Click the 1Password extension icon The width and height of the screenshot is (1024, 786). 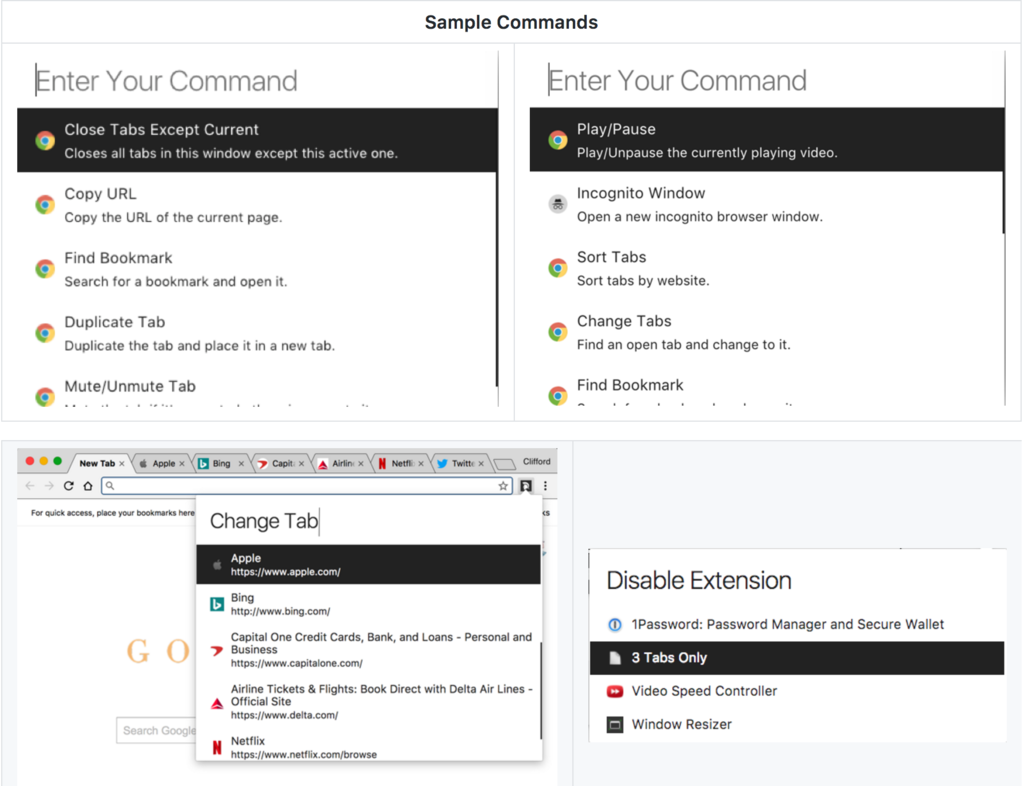[615, 625]
